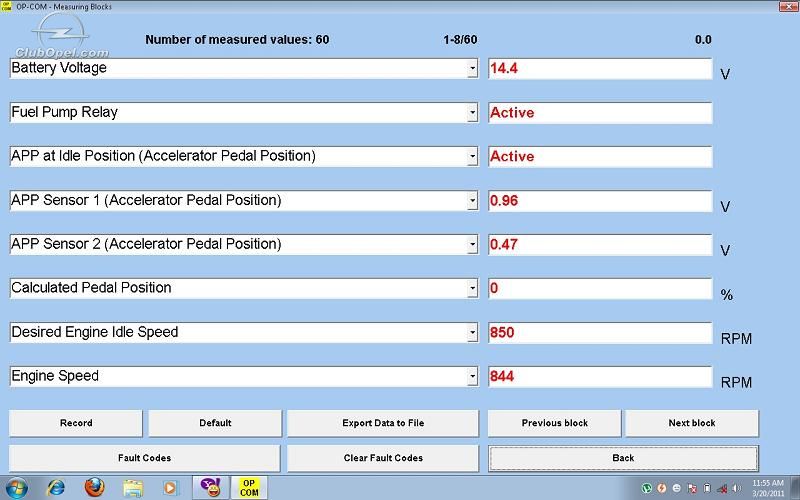Screen dimensions: 800x500
Task: Switch to Yahoo Messenger taskbar item
Action: tap(210, 488)
